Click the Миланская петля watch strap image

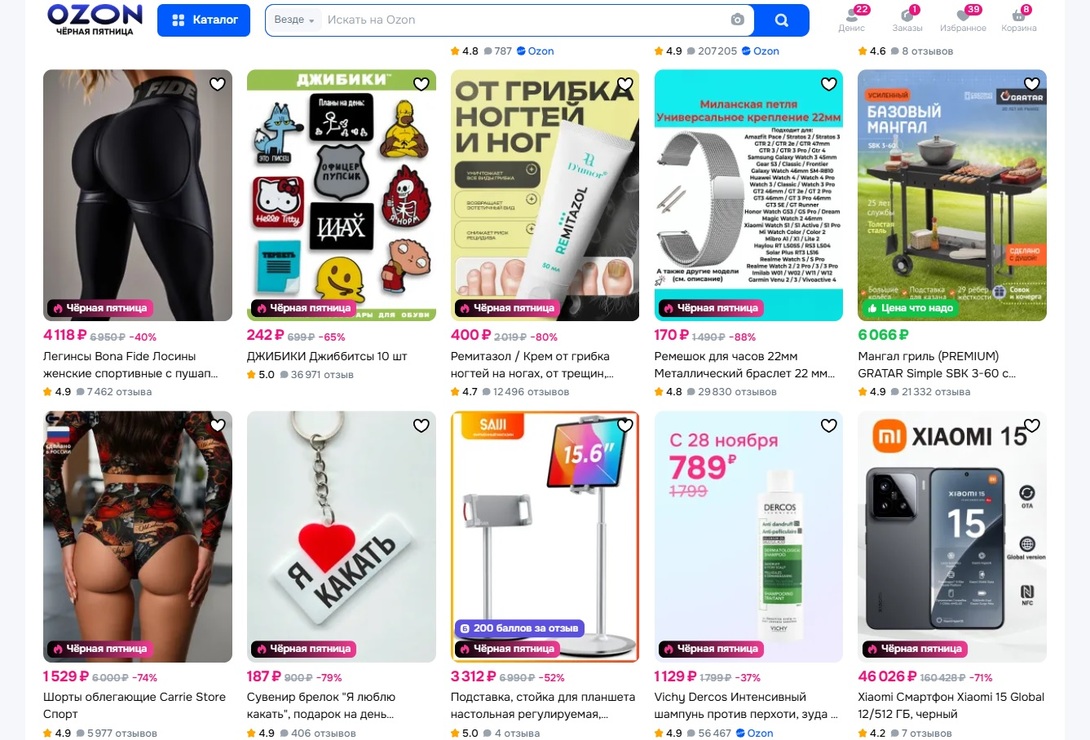tap(749, 195)
